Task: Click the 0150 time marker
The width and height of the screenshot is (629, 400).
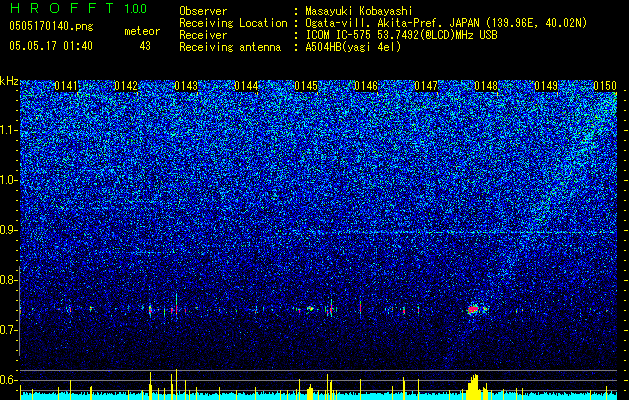Action: pyautogui.click(x=605, y=86)
